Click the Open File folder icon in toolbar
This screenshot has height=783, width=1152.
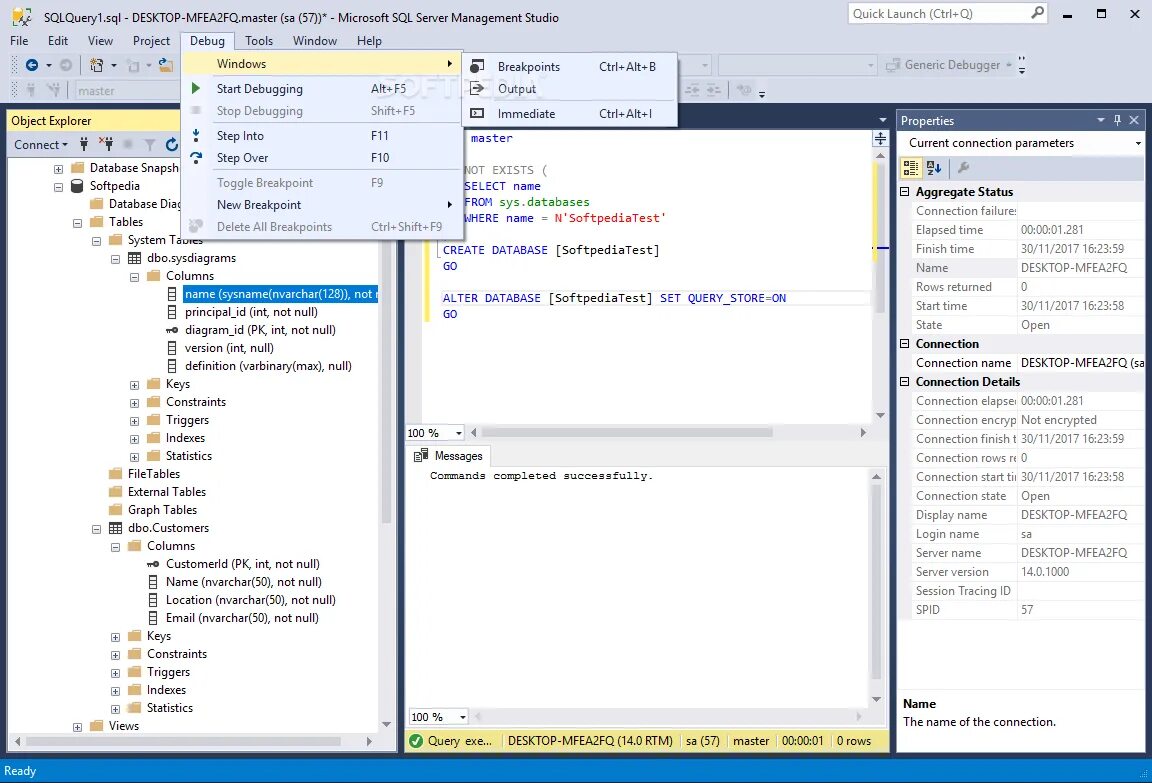[166, 65]
